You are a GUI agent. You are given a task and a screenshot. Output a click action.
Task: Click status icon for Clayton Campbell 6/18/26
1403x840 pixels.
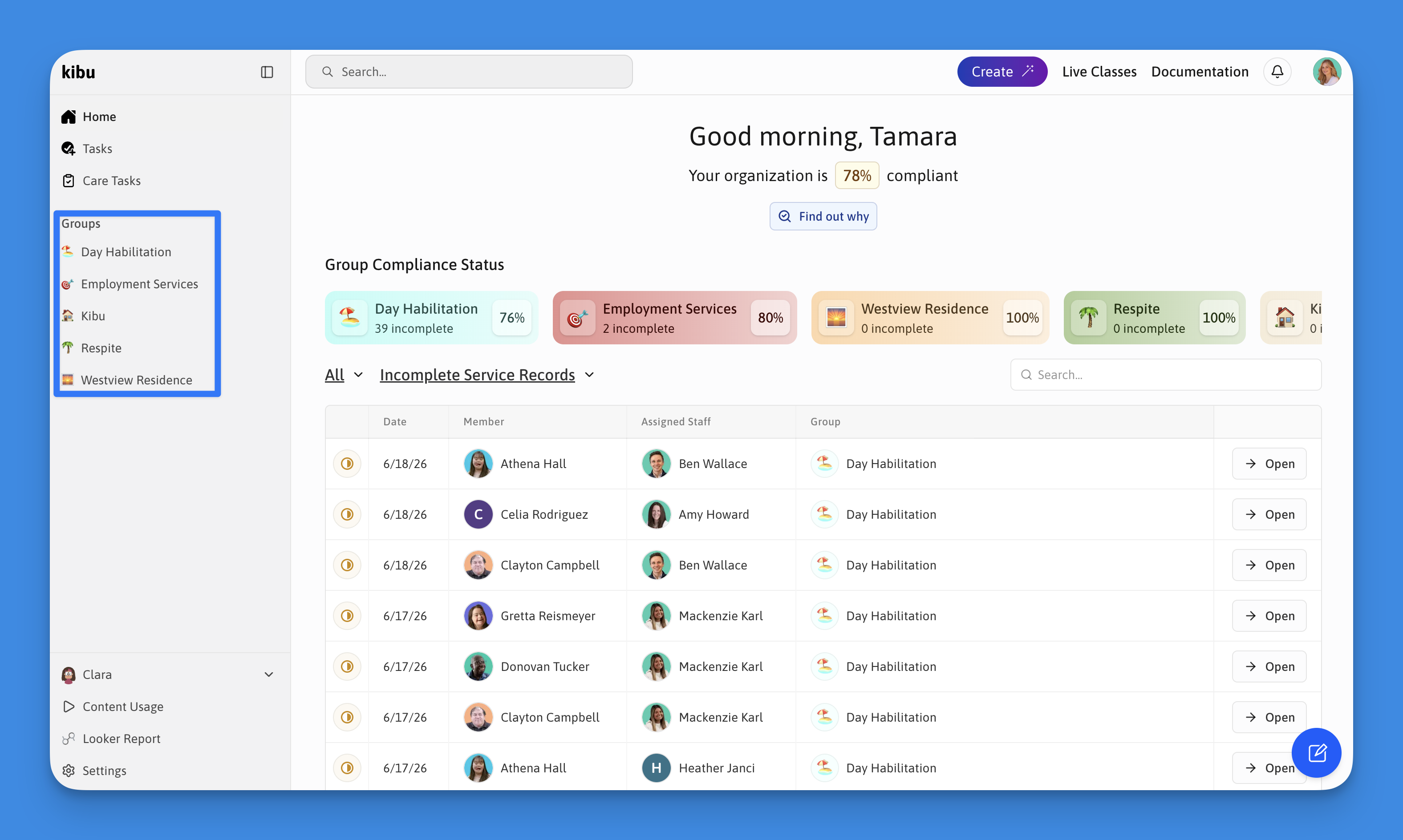click(x=347, y=565)
